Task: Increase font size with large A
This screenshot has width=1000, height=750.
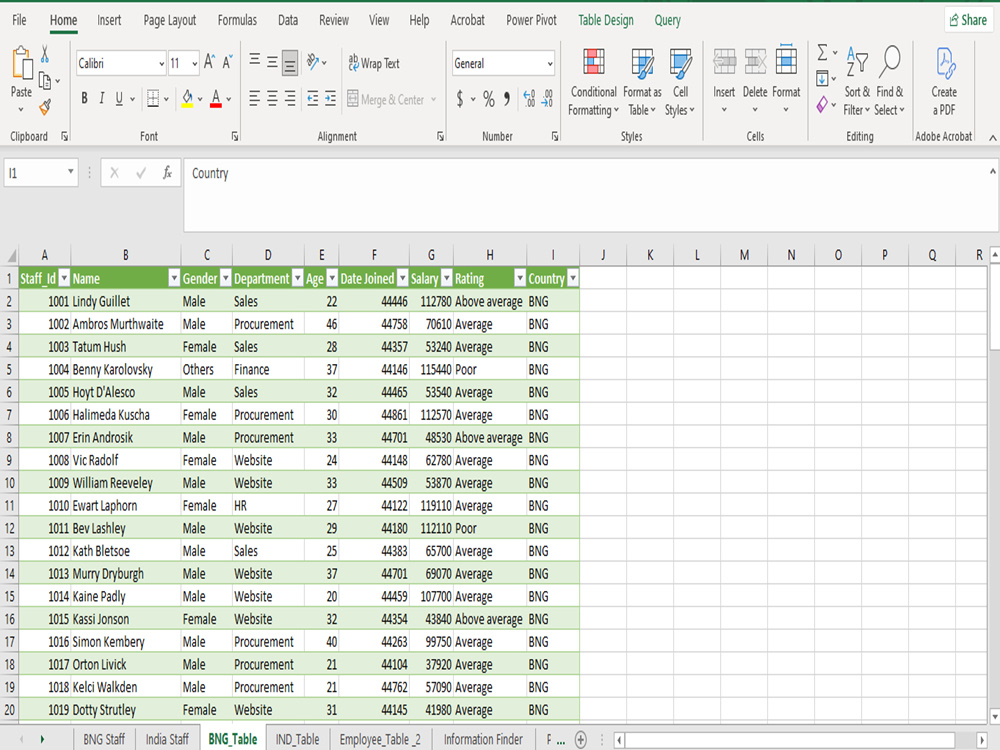Action: [x=209, y=62]
